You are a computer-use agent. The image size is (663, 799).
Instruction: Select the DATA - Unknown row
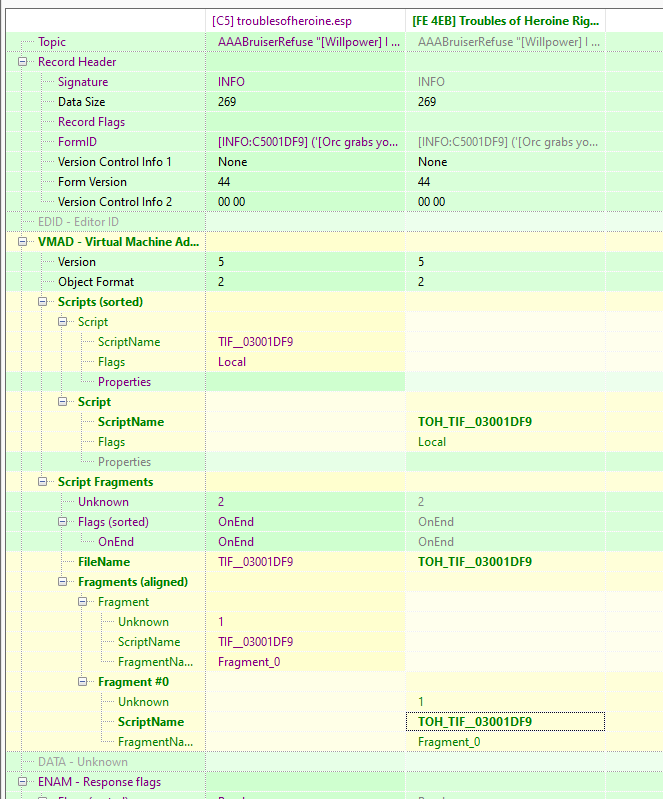(83, 762)
